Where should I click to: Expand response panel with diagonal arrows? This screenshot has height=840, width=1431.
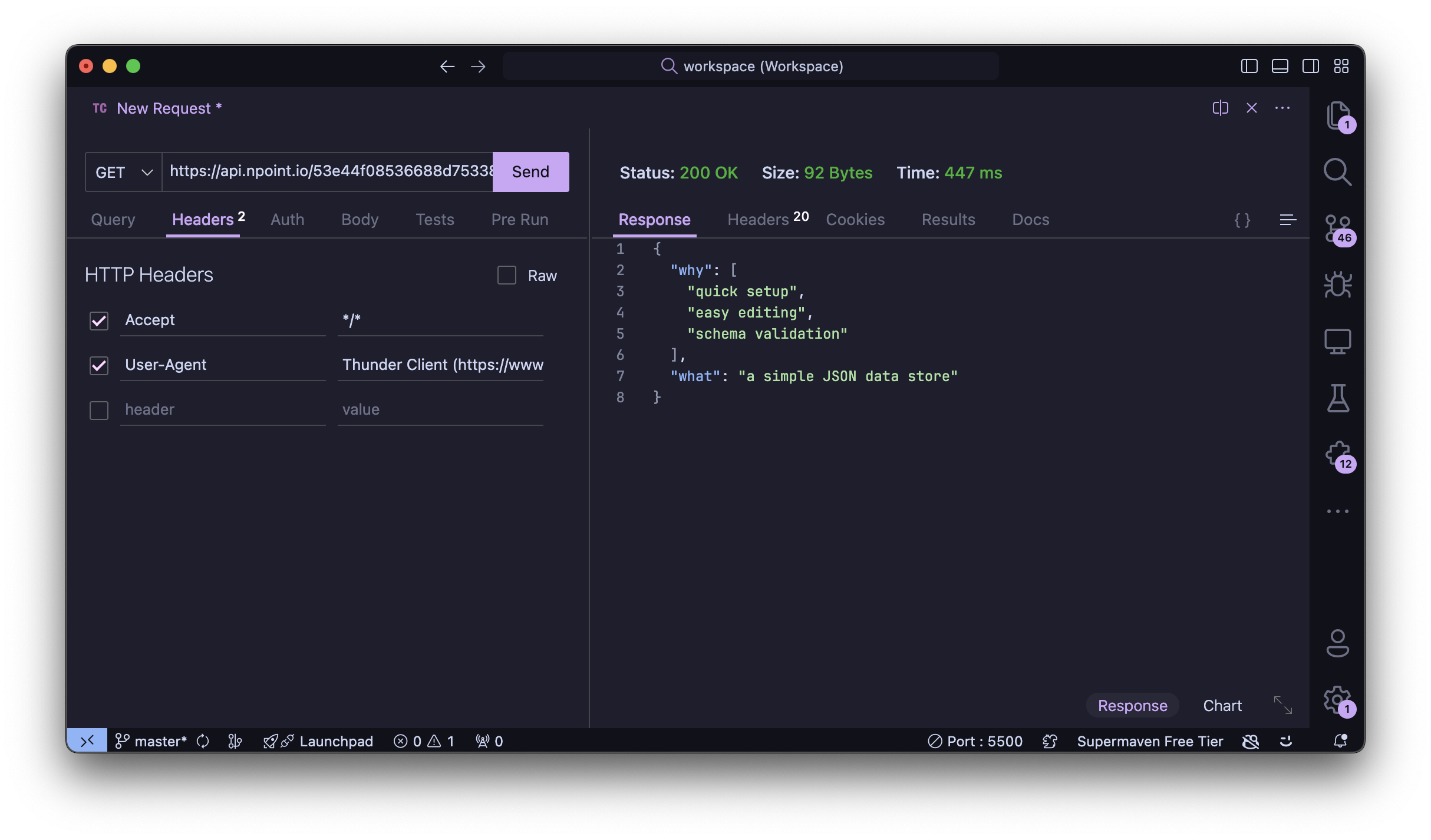pos(1282,705)
